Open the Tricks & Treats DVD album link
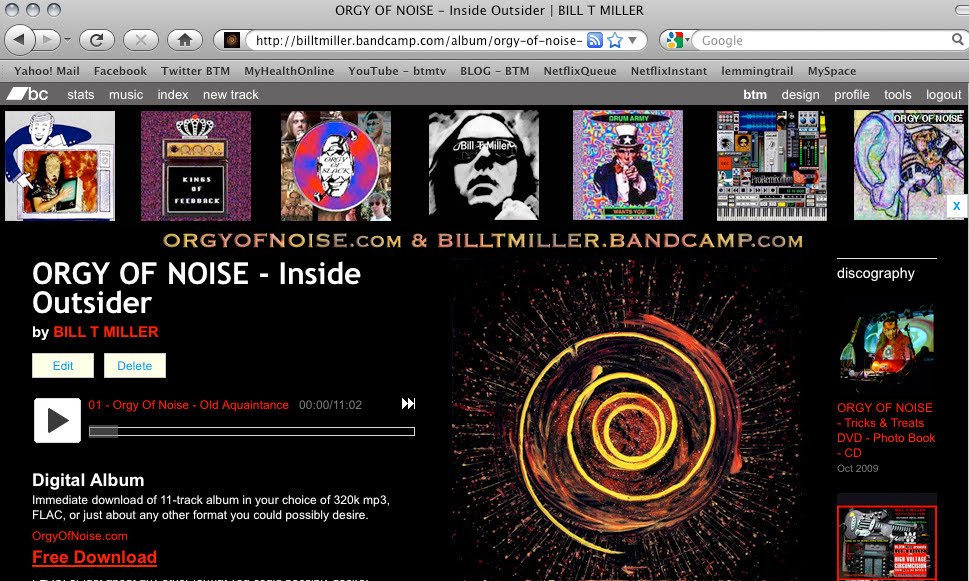This screenshot has height=581, width=969. [x=886, y=430]
